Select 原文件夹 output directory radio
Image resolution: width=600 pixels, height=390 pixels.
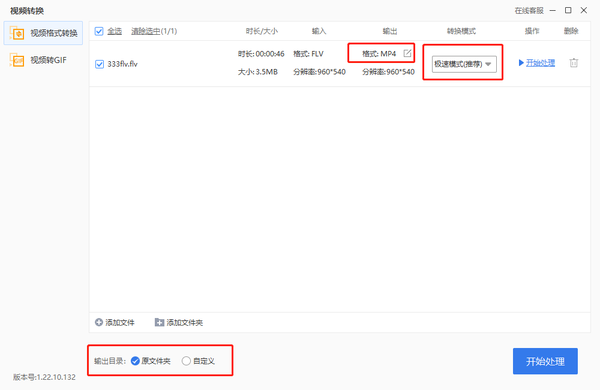point(135,361)
